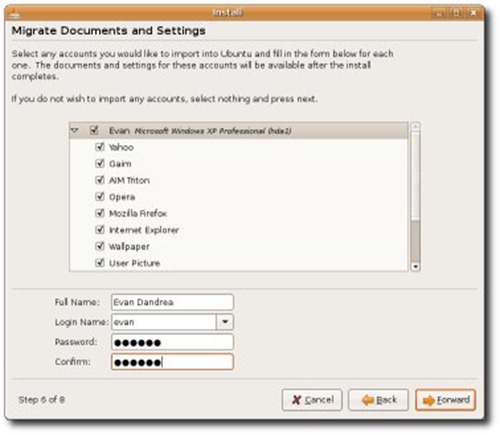500x435 pixels.
Task: Close the Install window
Action: [473, 13]
